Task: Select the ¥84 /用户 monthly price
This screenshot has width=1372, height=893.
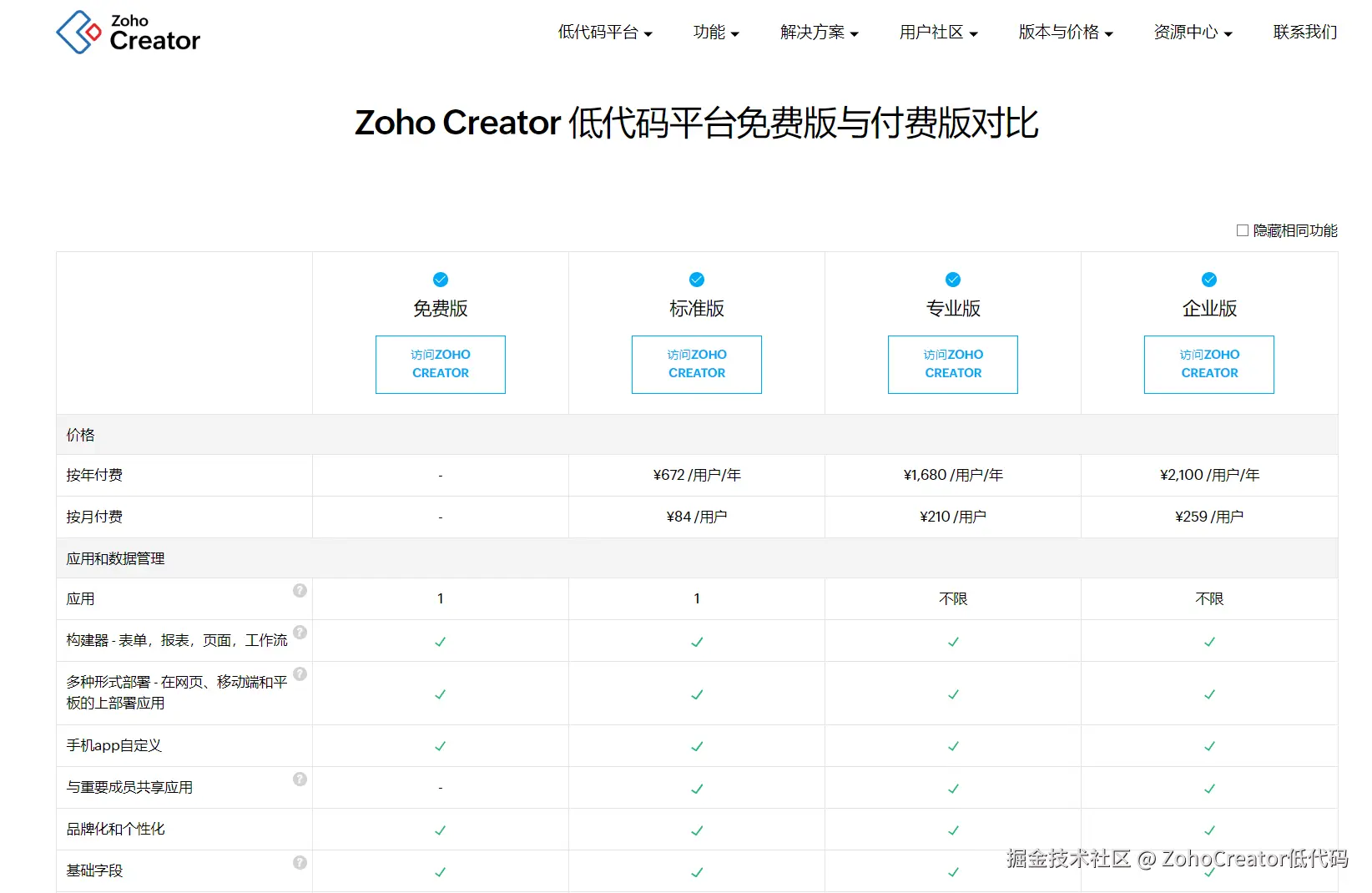Action: coord(697,517)
